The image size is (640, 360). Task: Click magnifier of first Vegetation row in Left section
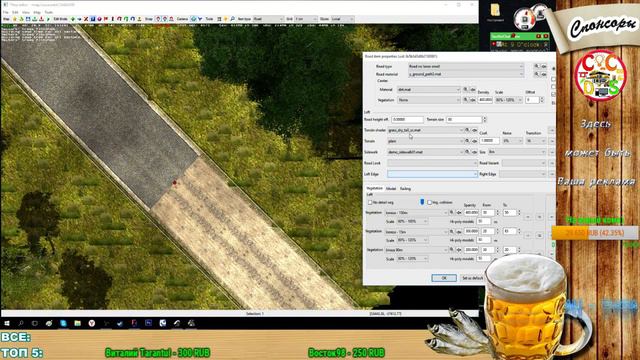coord(451,213)
